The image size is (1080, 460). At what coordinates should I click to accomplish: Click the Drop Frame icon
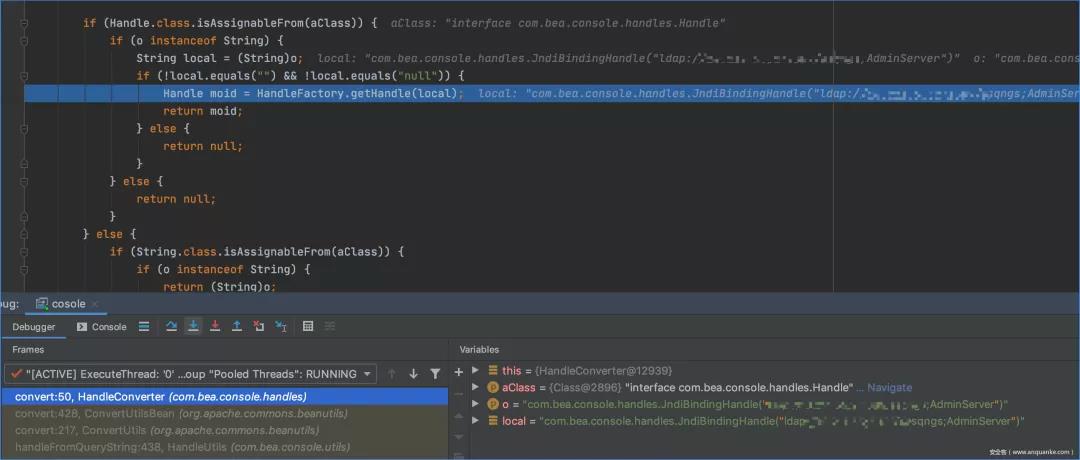(x=258, y=326)
